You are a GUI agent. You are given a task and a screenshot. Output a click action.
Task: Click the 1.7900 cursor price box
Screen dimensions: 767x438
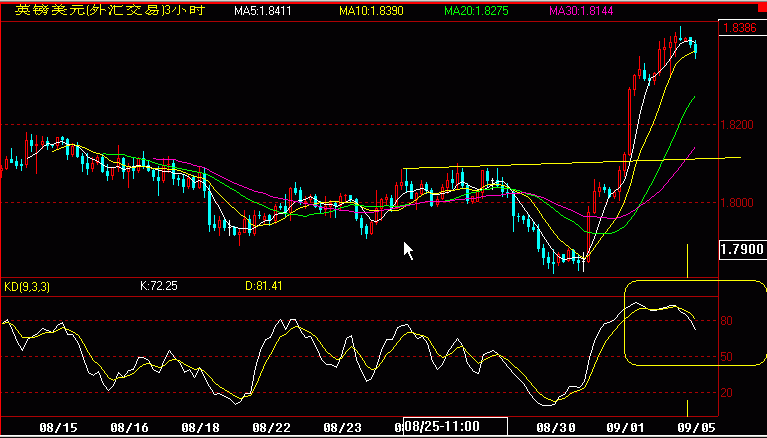[x=742, y=249]
